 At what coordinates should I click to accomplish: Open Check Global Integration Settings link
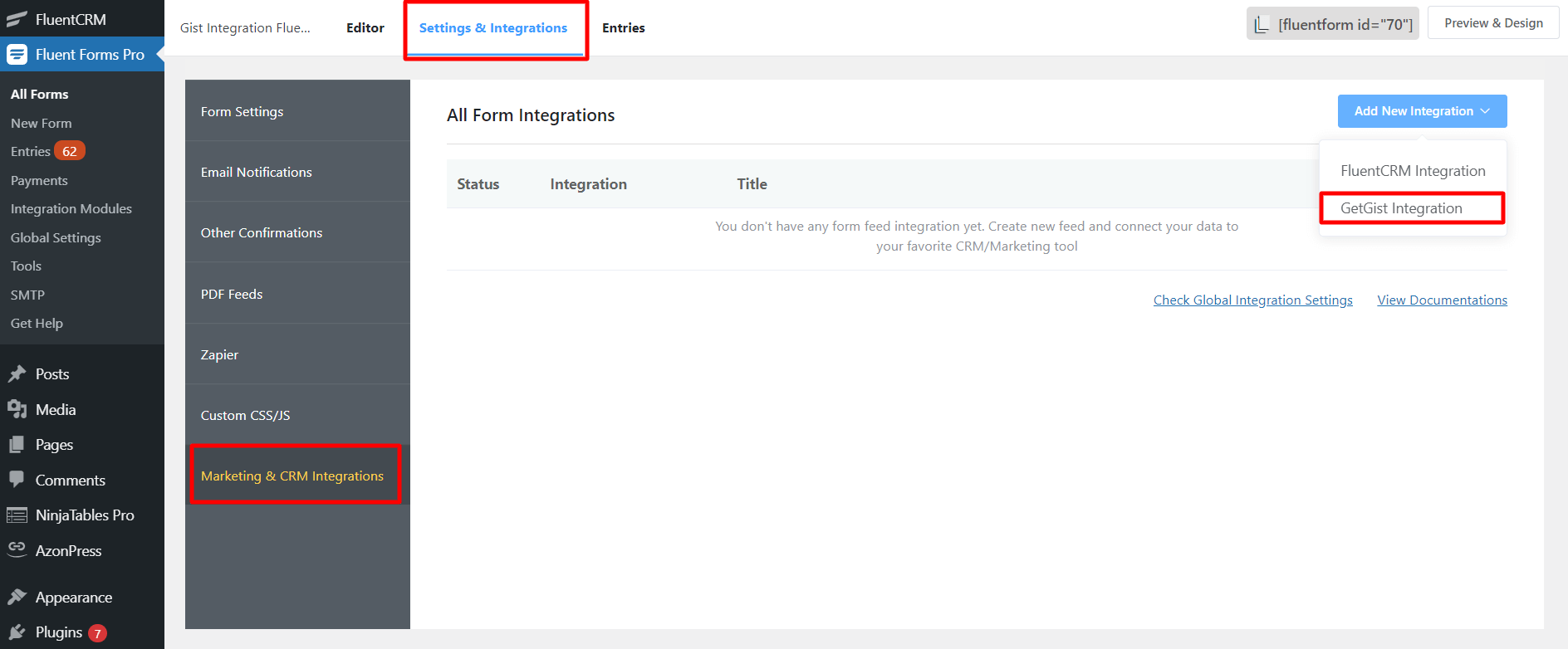tap(1252, 300)
